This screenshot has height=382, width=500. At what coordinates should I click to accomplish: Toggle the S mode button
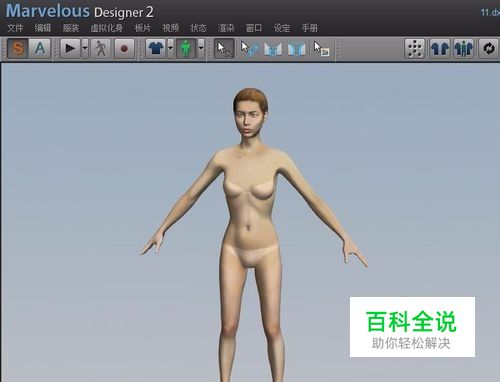pyautogui.click(x=18, y=49)
